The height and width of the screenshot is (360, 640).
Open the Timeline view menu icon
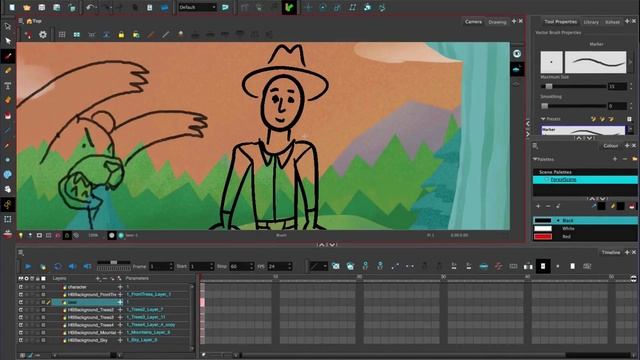coord(20,253)
